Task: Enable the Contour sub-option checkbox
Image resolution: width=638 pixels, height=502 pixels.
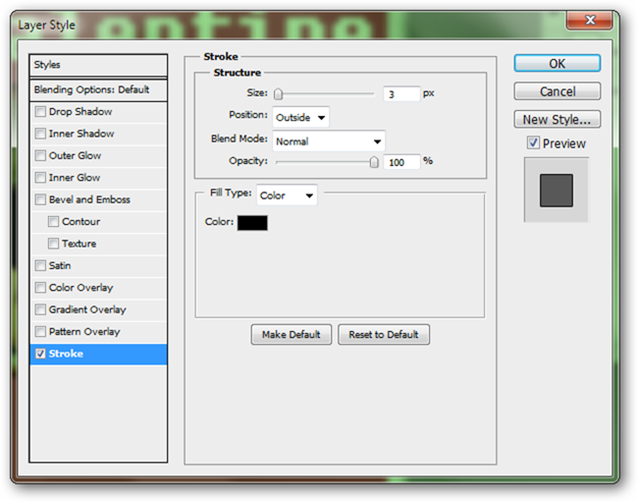Action: tap(53, 221)
